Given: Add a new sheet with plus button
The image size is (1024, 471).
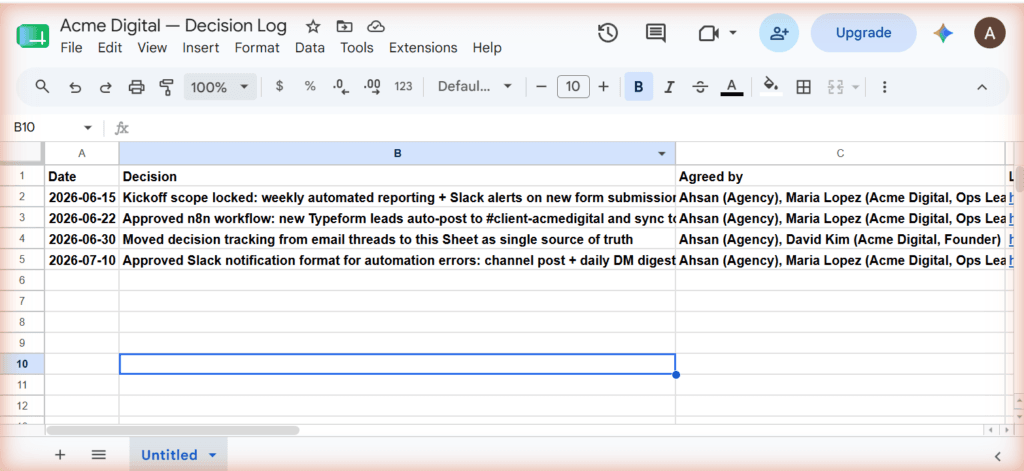Looking at the screenshot, I should pos(60,455).
